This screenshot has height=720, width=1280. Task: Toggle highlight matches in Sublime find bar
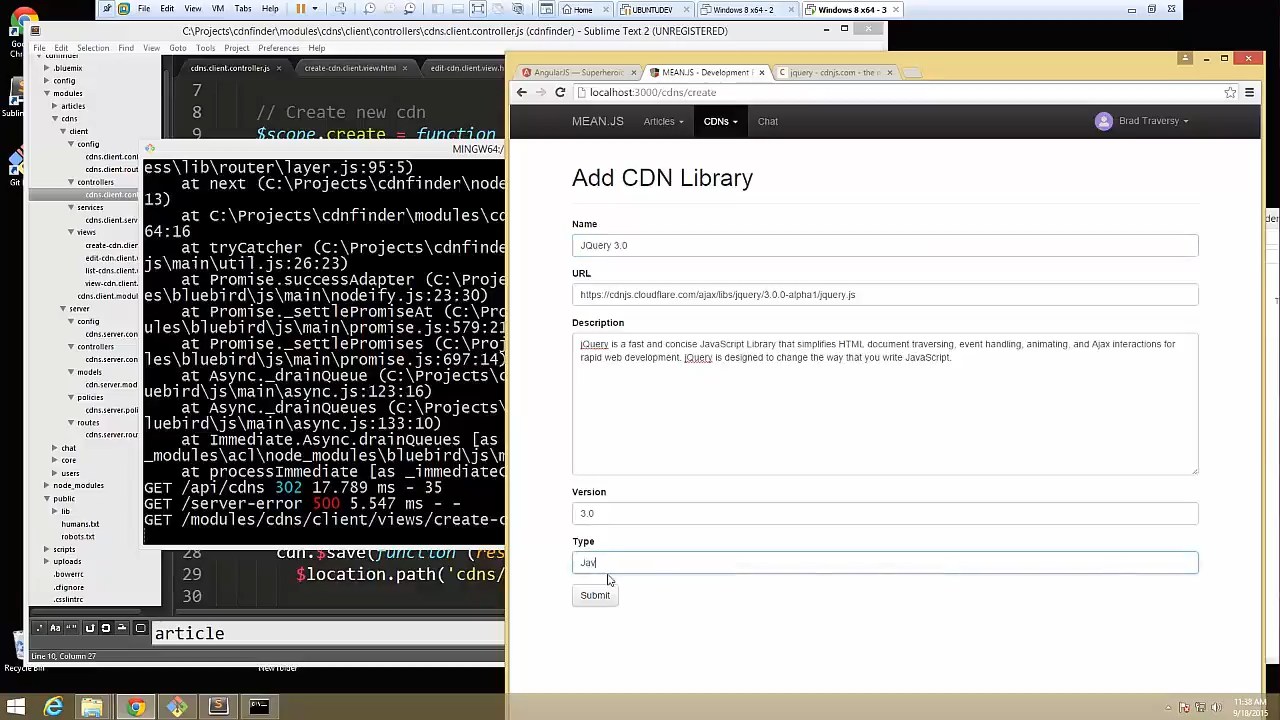tap(140, 628)
